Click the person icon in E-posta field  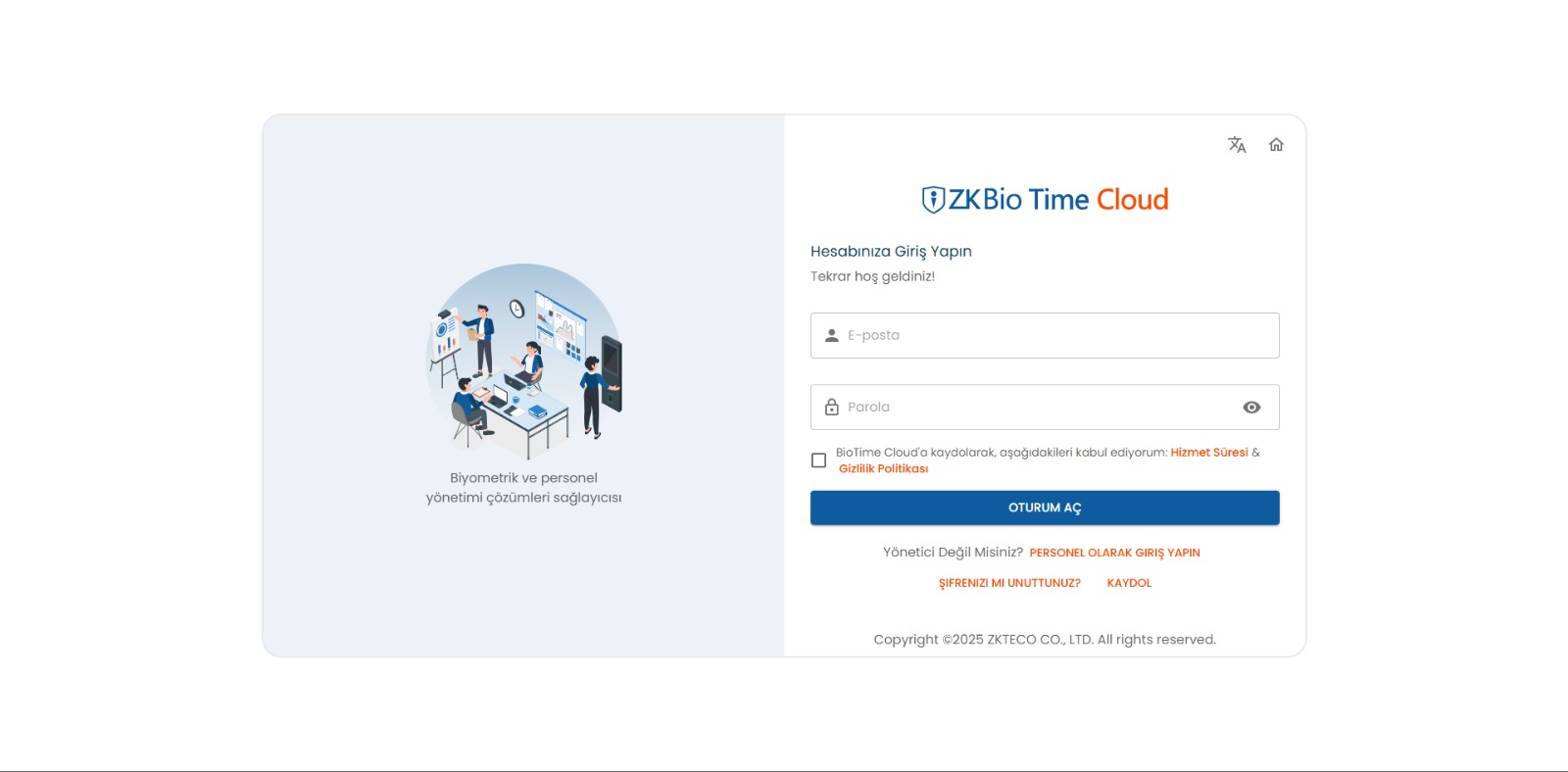[x=832, y=335]
